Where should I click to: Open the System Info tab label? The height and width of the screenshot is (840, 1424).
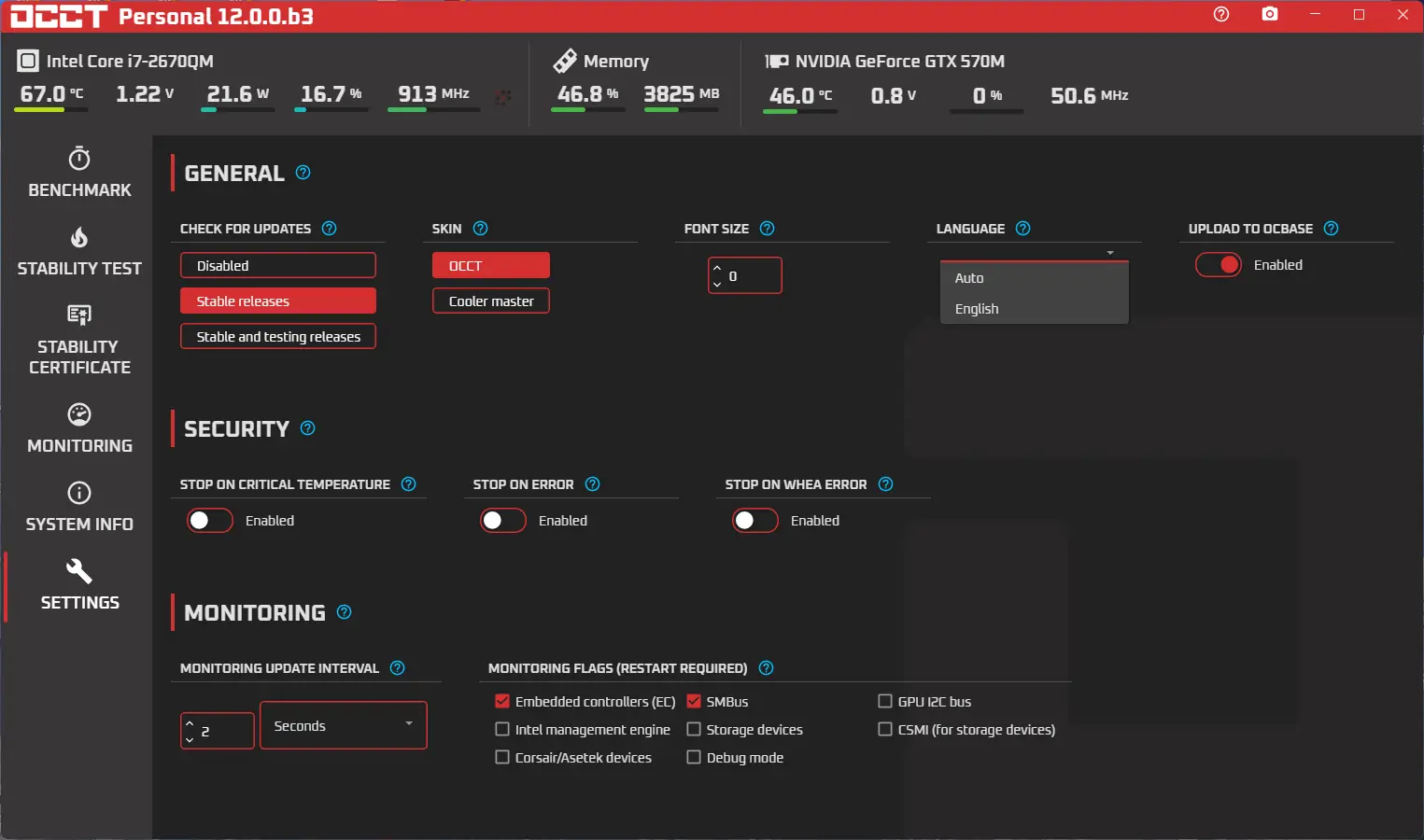[79, 525]
